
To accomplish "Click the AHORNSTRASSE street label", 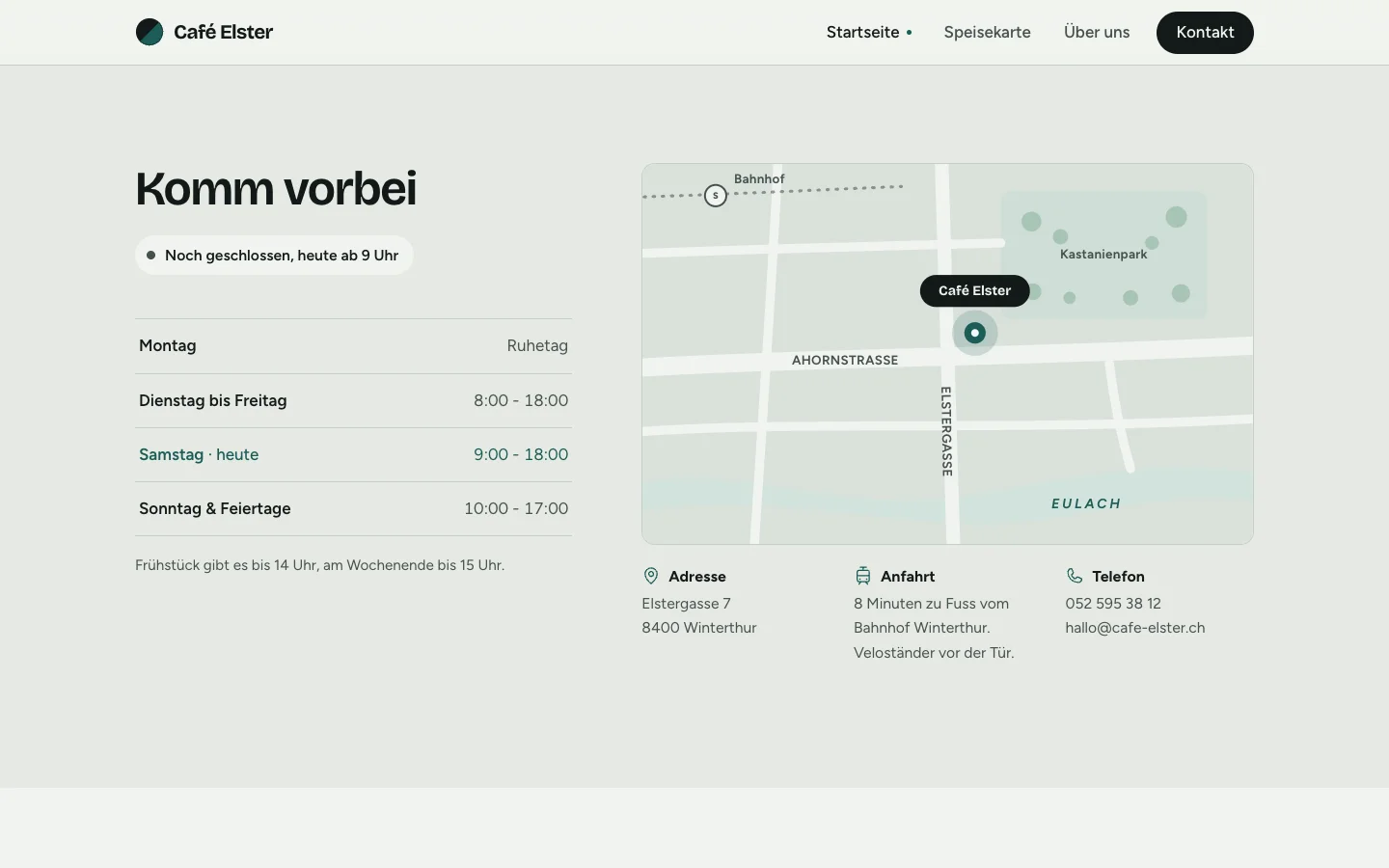I will pyautogui.click(x=845, y=360).
